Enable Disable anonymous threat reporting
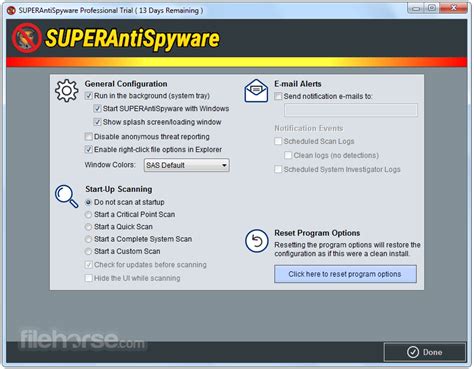The width and height of the screenshot is (474, 369). 88,137
